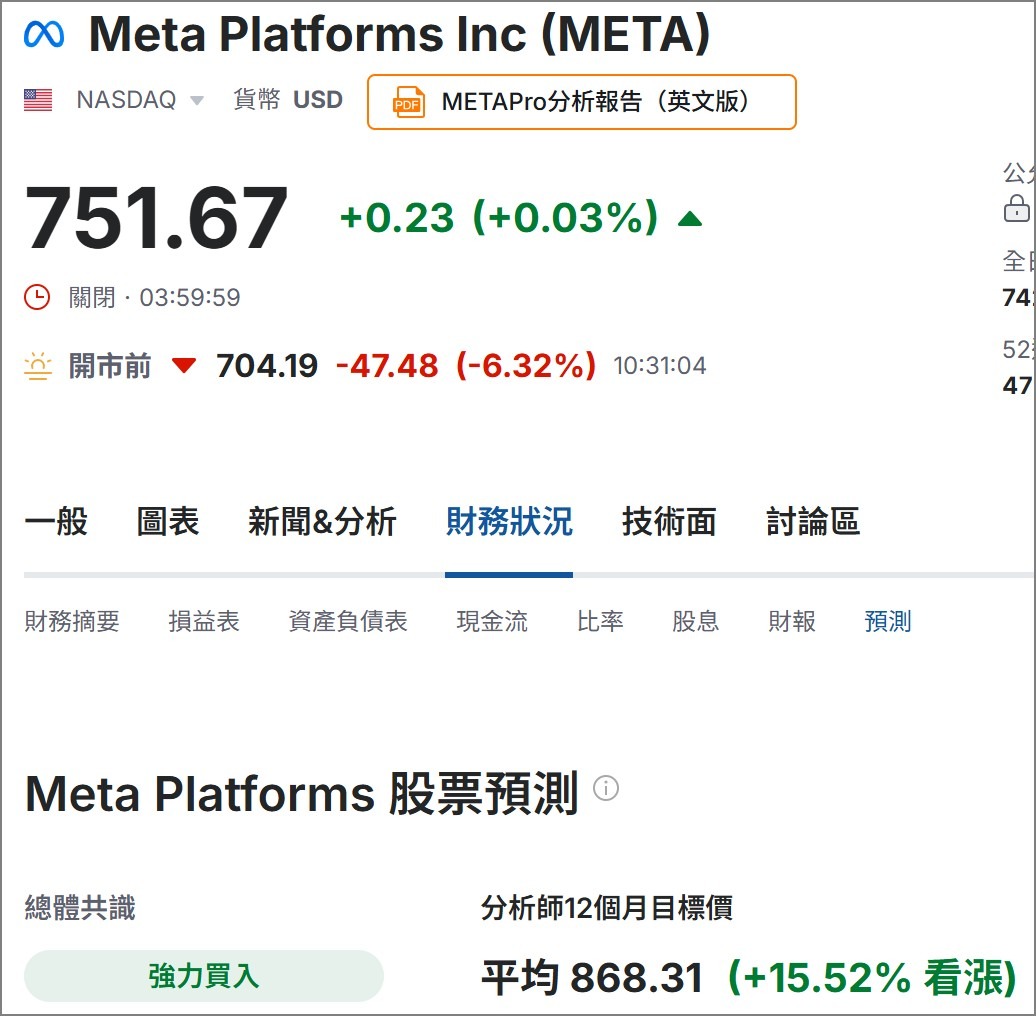
Task: Open the 股息 financial section
Action: (696, 621)
